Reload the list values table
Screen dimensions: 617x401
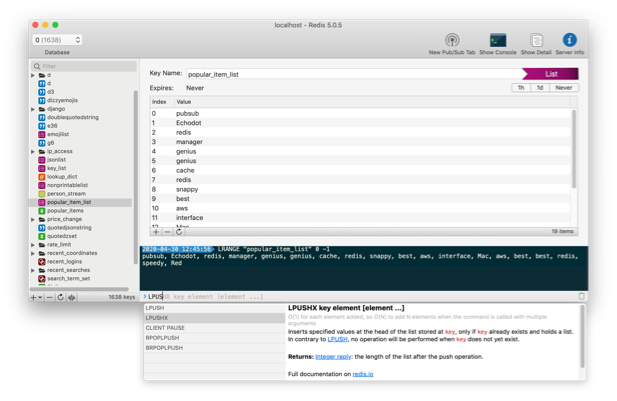pyautogui.click(x=179, y=232)
